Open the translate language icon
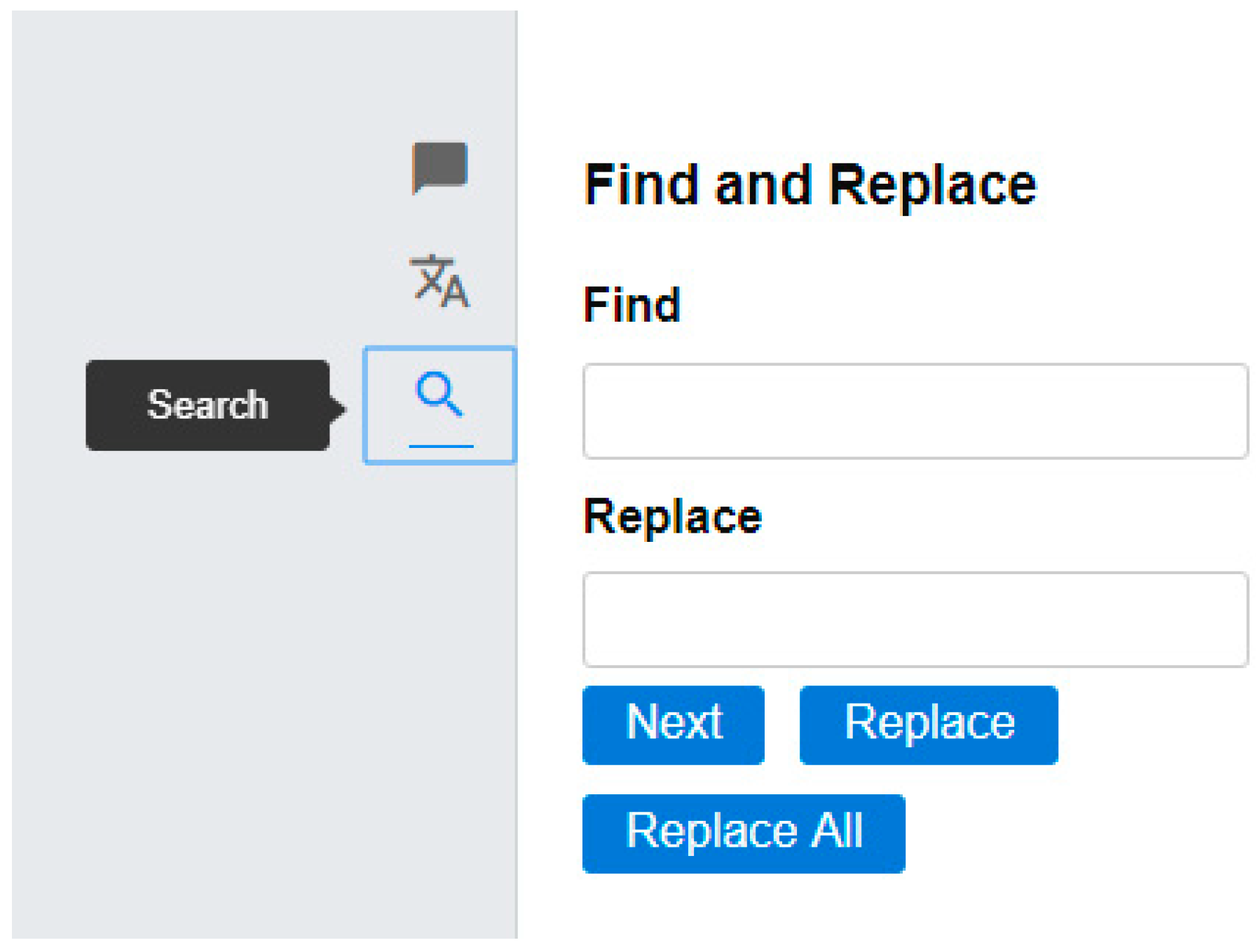Viewport: 1256px width, 952px height. tap(439, 281)
